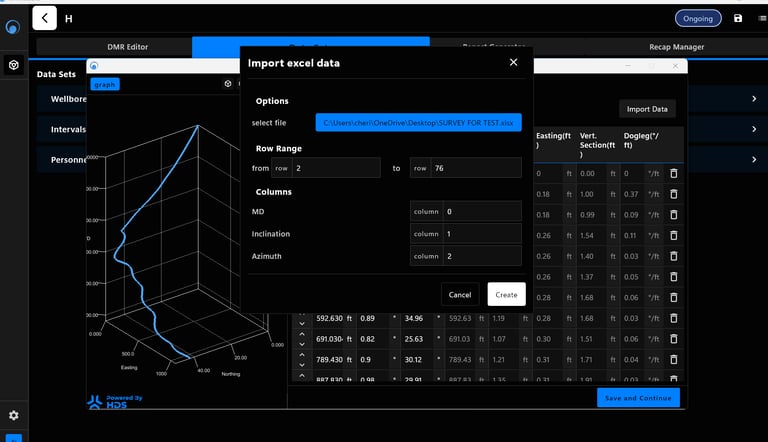This screenshot has width=768, height=442.
Task: Set the MD column number field
Action: pos(482,212)
